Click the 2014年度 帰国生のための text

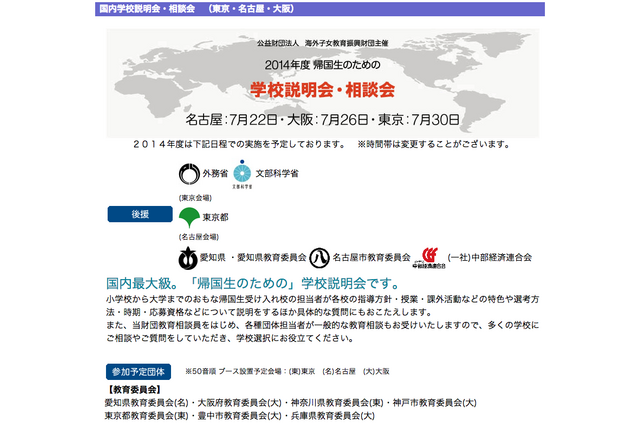322,65
